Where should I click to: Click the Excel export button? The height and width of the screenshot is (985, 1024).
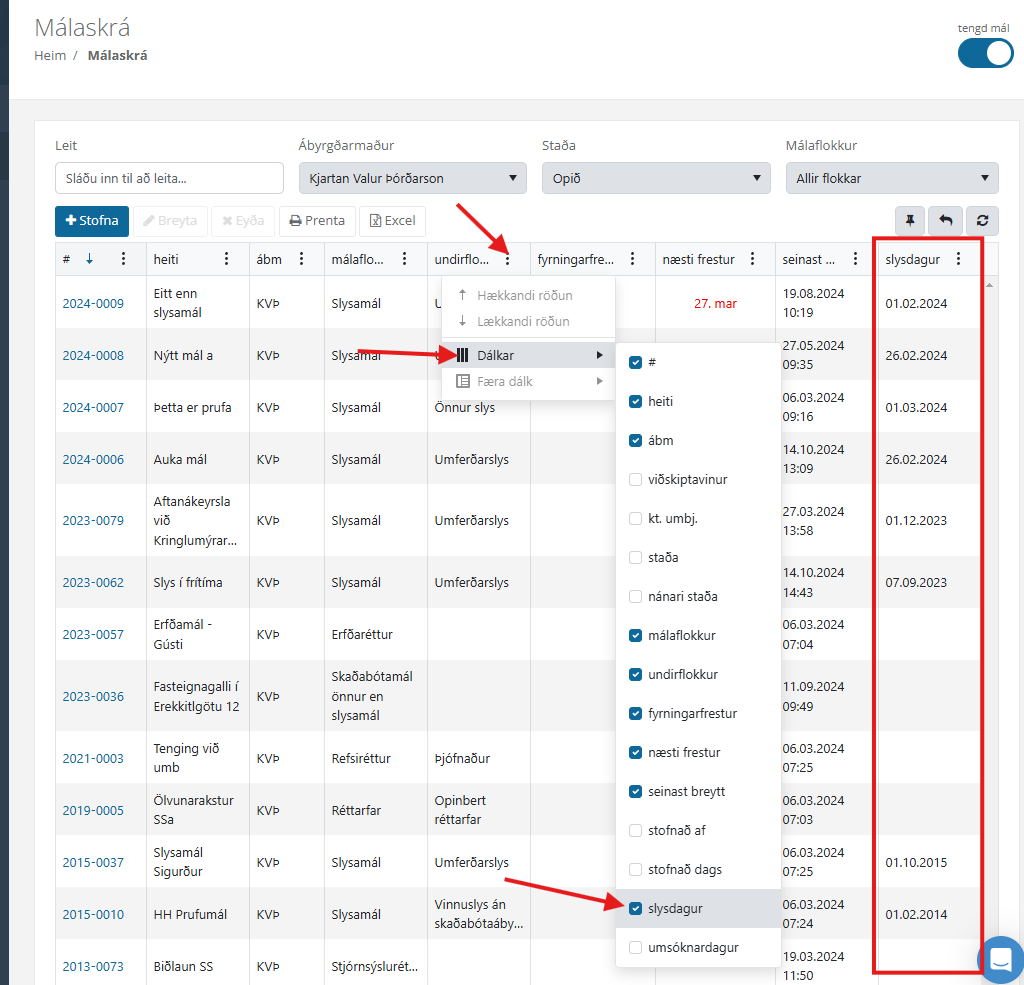(392, 221)
